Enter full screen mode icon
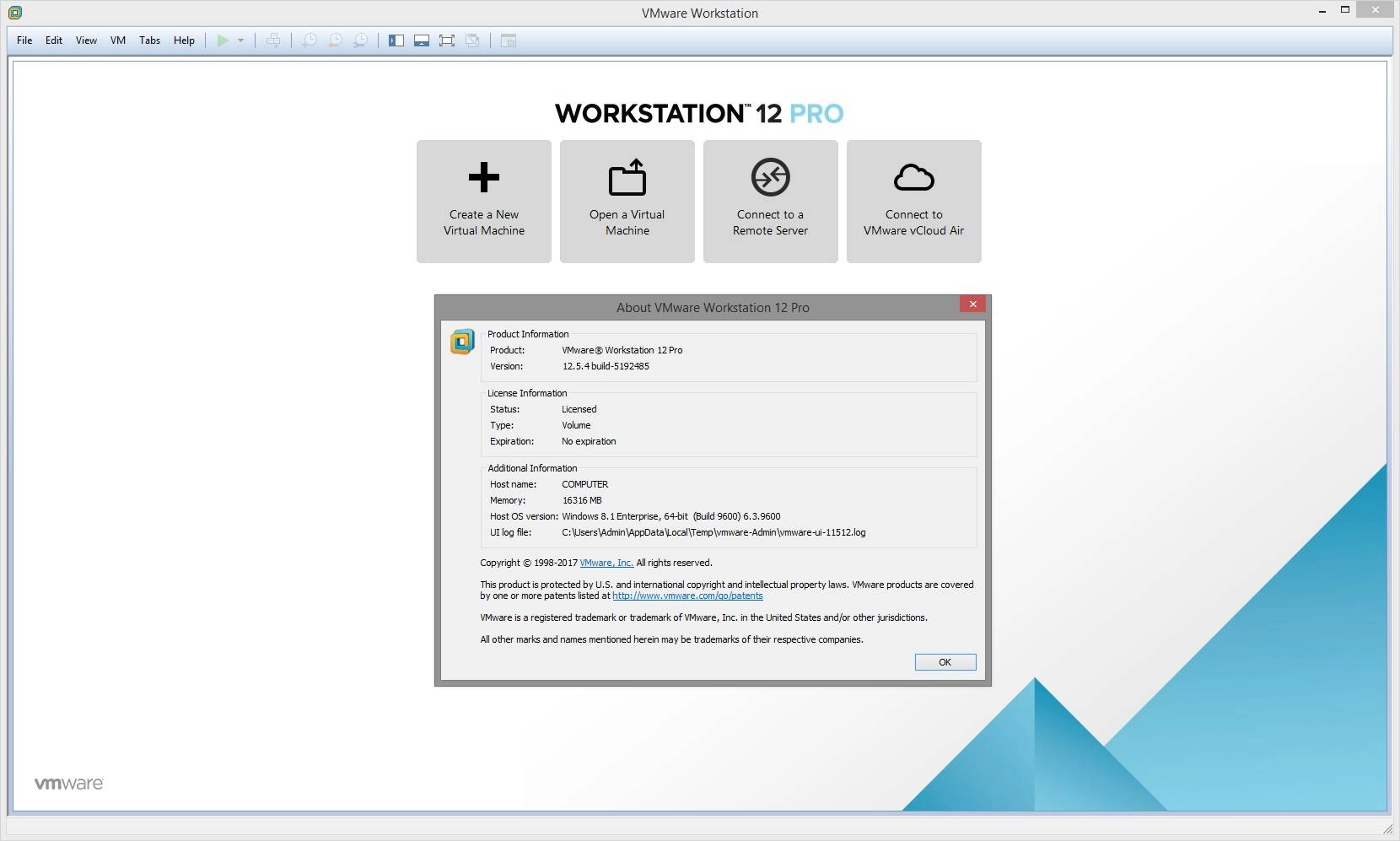The width and height of the screenshot is (1400, 841). coord(447,40)
